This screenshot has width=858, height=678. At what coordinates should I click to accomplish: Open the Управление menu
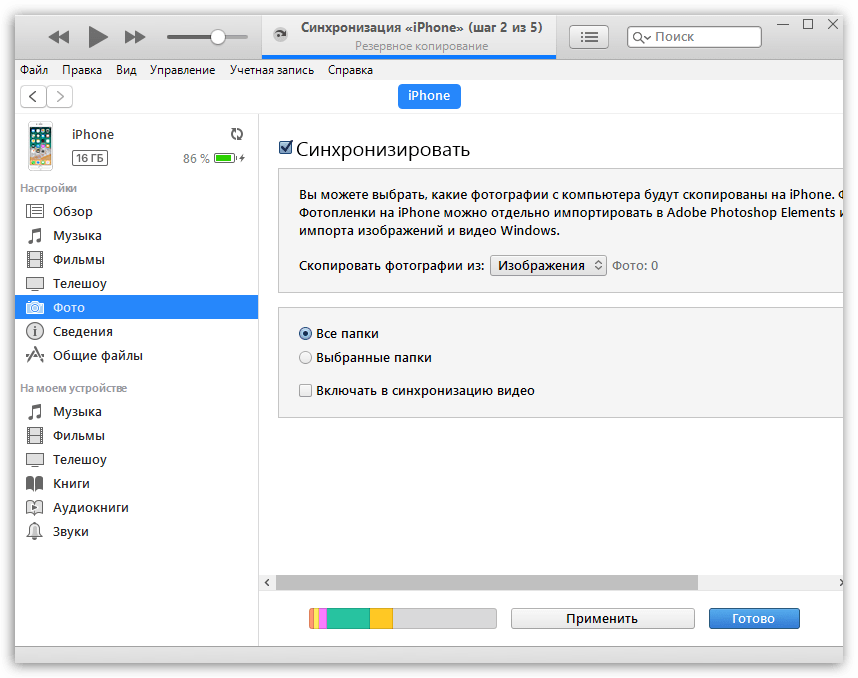pyautogui.click(x=182, y=70)
